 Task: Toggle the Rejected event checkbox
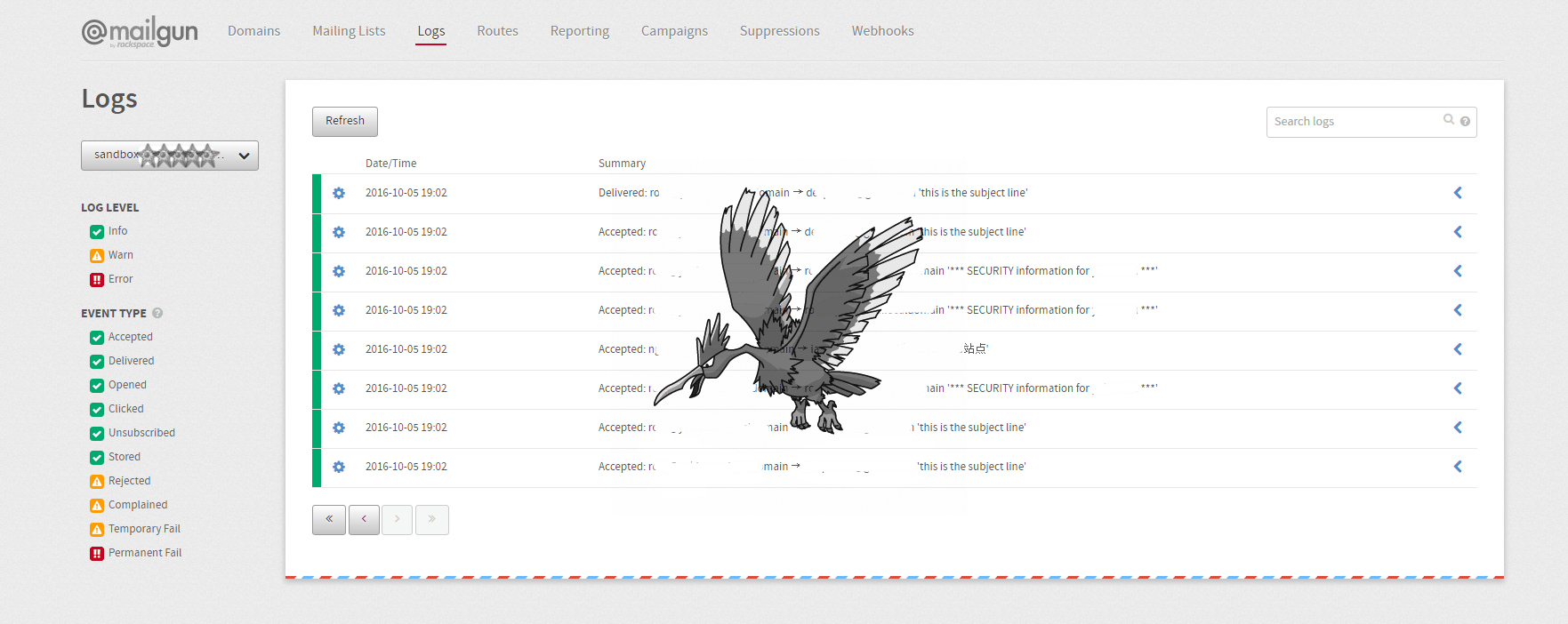(x=97, y=482)
